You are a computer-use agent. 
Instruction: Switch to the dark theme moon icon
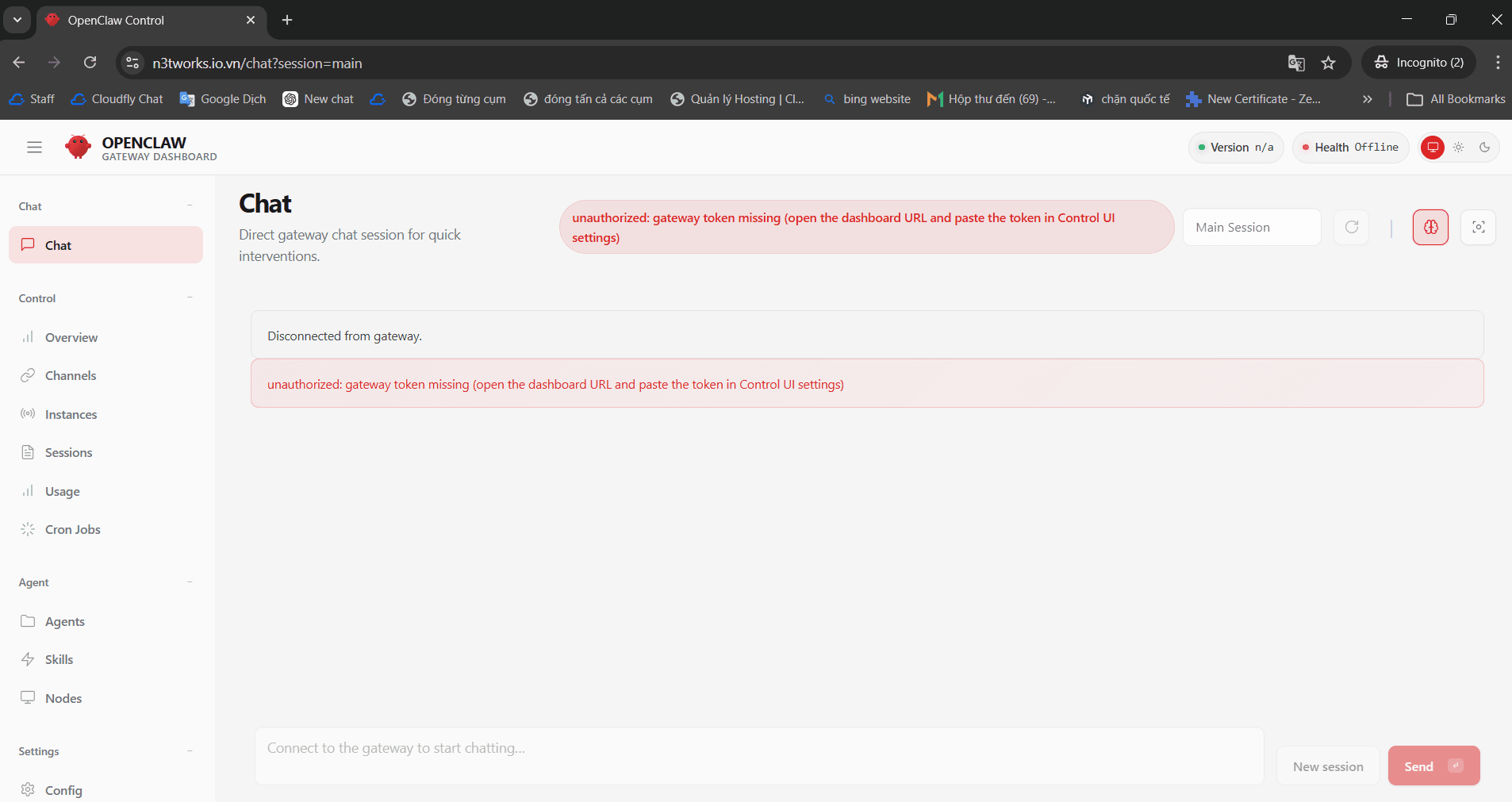pos(1484,148)
